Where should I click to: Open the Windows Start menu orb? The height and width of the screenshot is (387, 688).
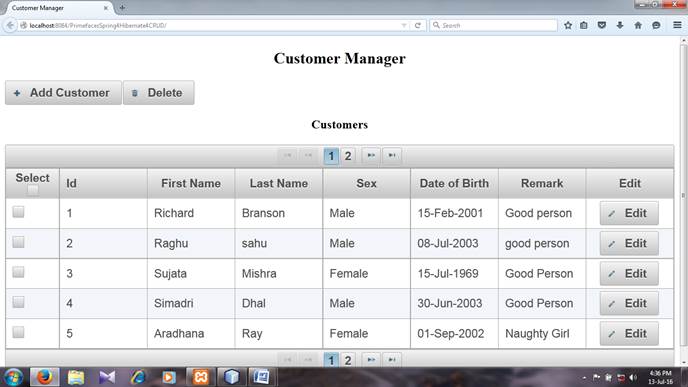13,377
